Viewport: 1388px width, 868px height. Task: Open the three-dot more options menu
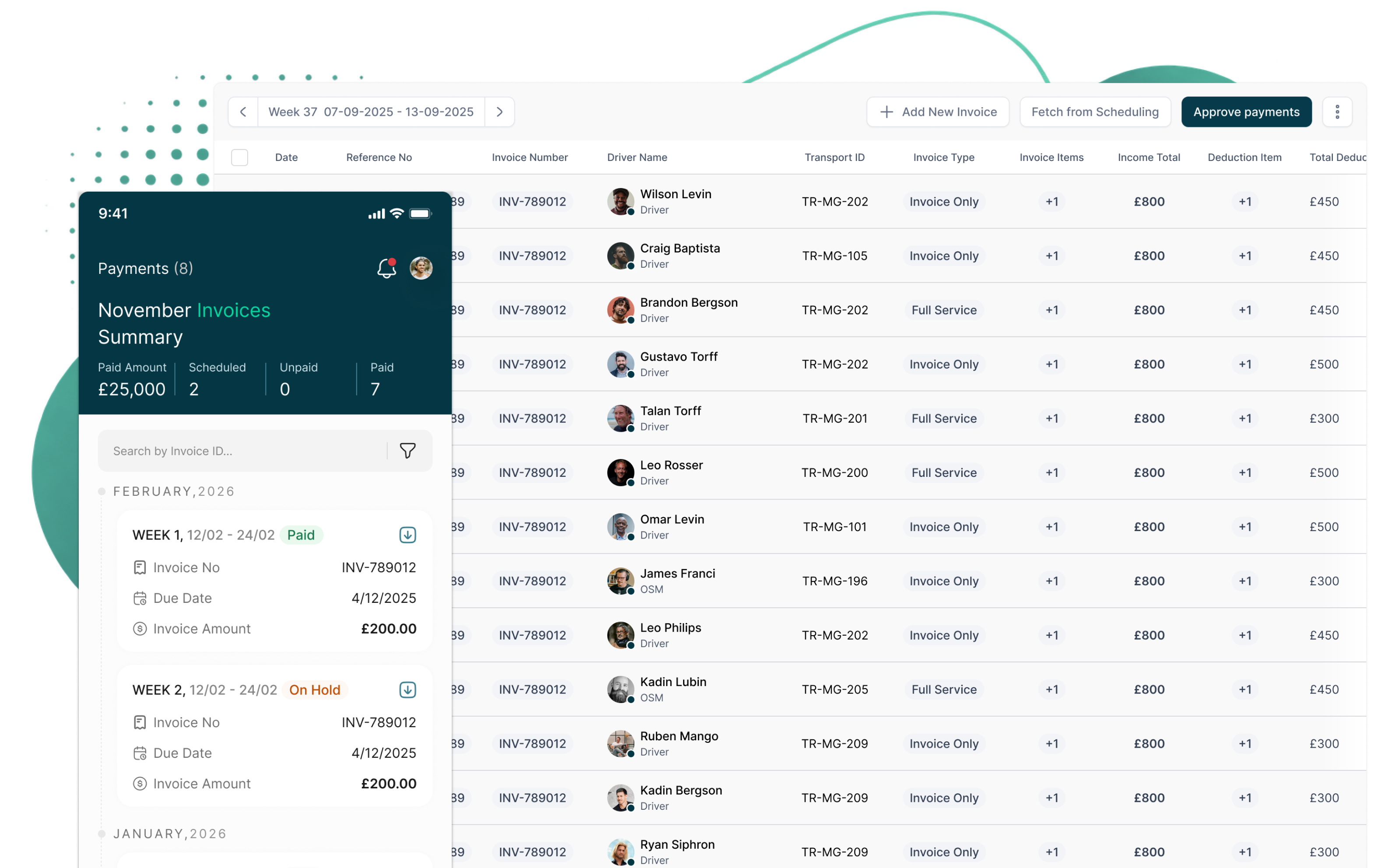tap(1337, 112)
